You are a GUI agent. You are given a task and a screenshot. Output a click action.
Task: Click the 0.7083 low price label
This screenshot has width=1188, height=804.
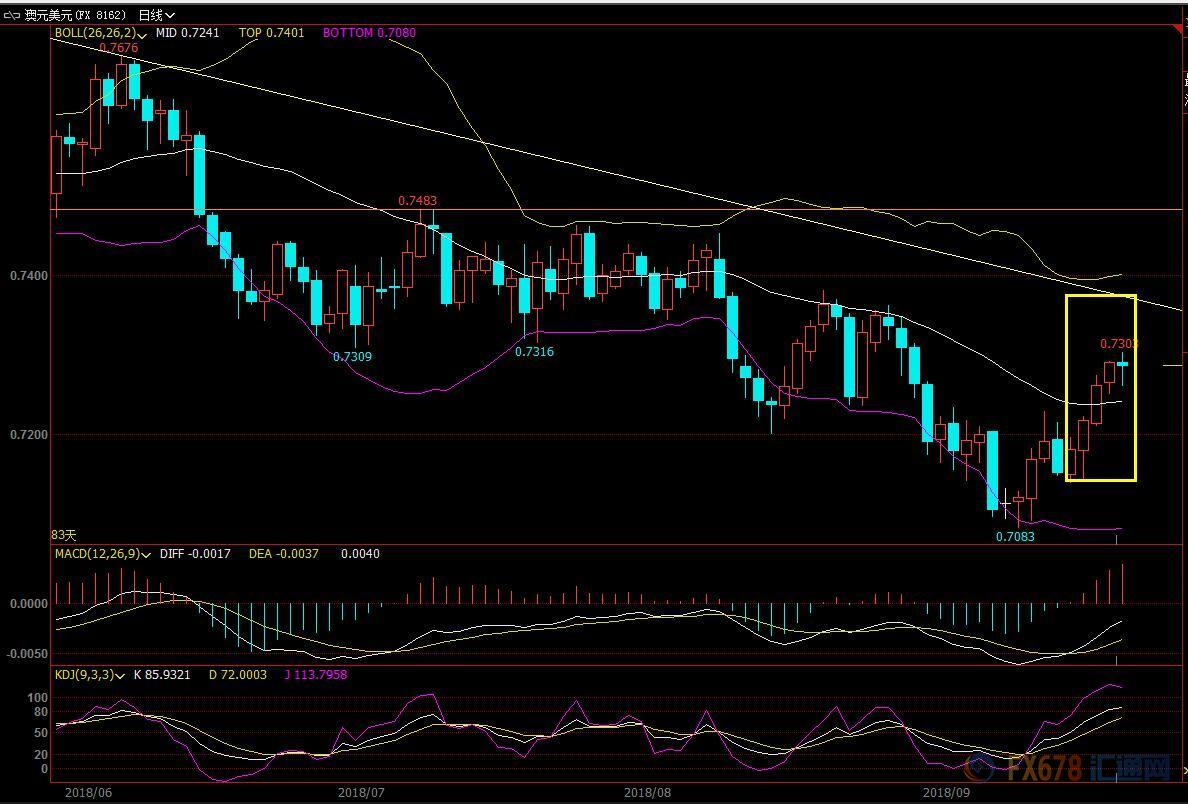tap(1015, 537)
